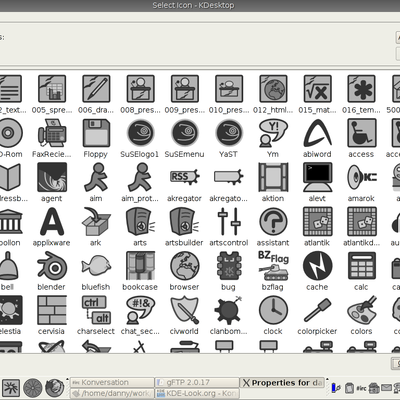Select the SuSEmenu icon
This screenshot has height=400, width=400.
coord(185,133)
